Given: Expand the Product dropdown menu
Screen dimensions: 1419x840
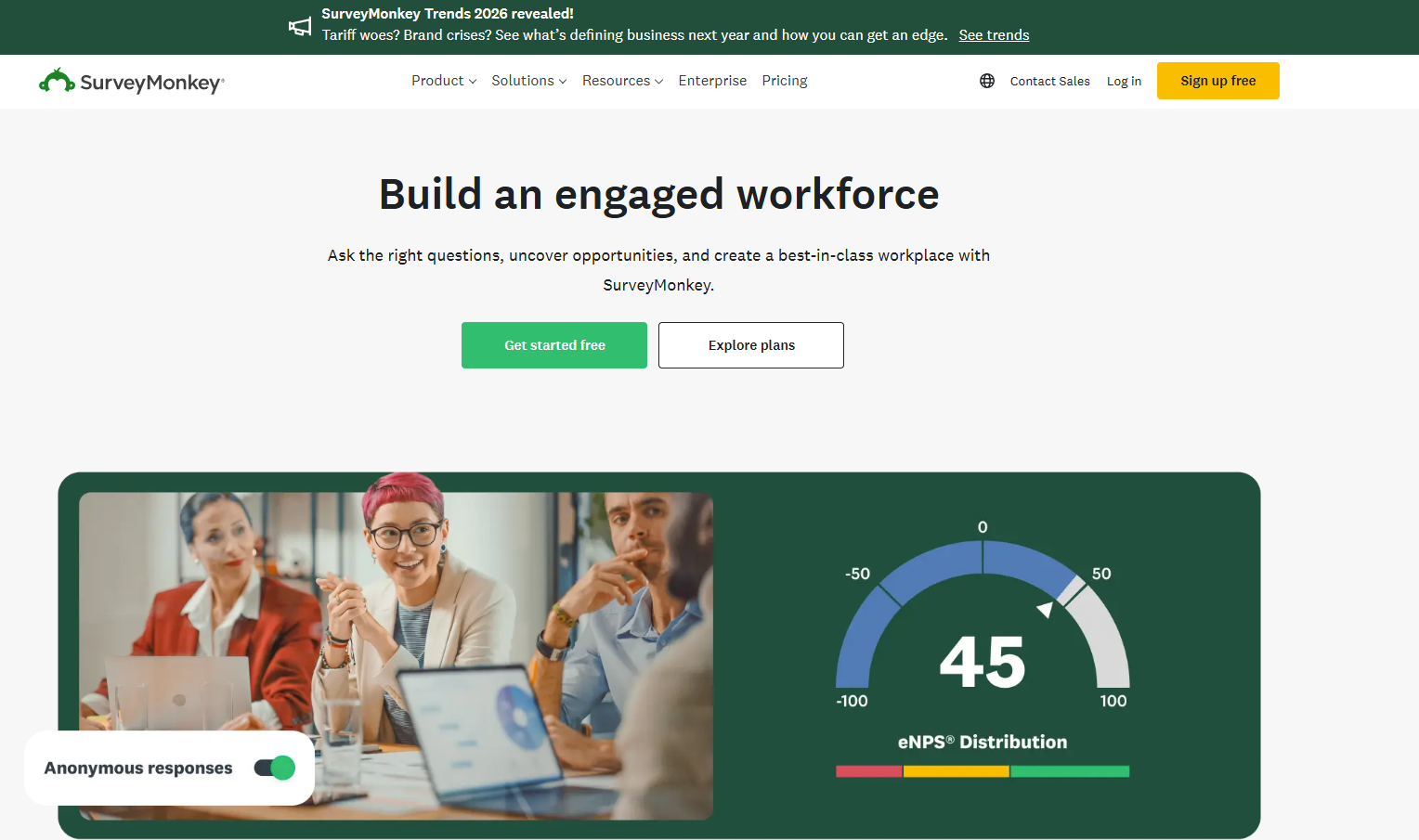Looking at the screenshot, I should click(443, 81).
